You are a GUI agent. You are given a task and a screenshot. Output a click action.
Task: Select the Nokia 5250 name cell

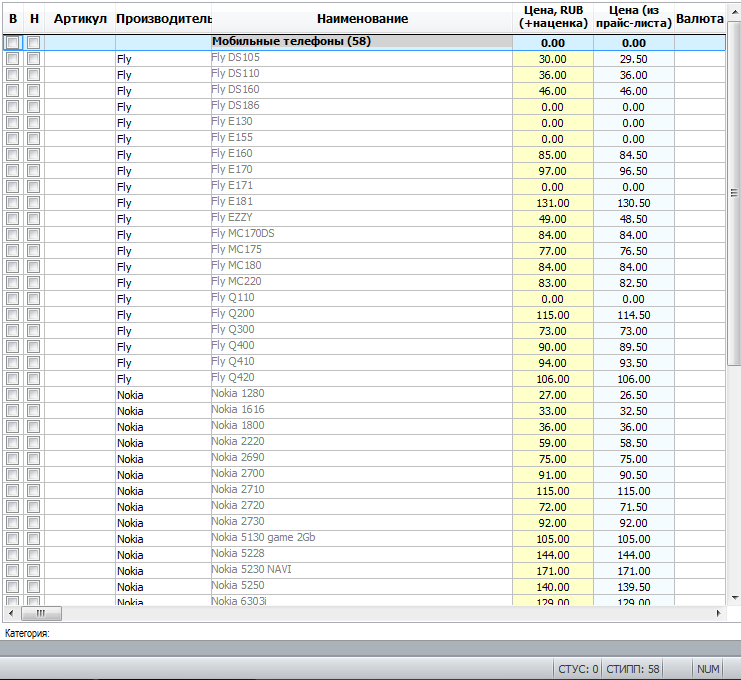(x=362, y=586)
